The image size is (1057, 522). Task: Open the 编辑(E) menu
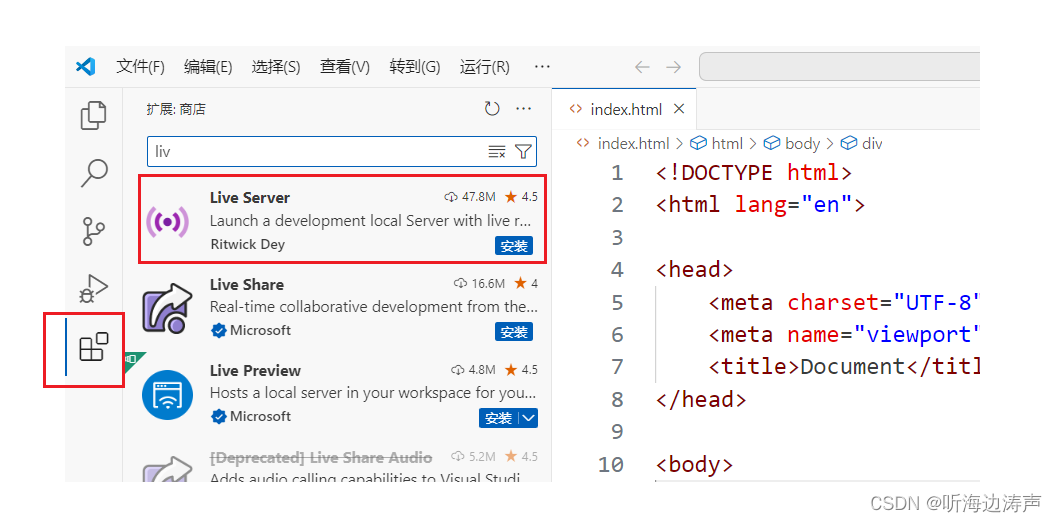point(208,67)
